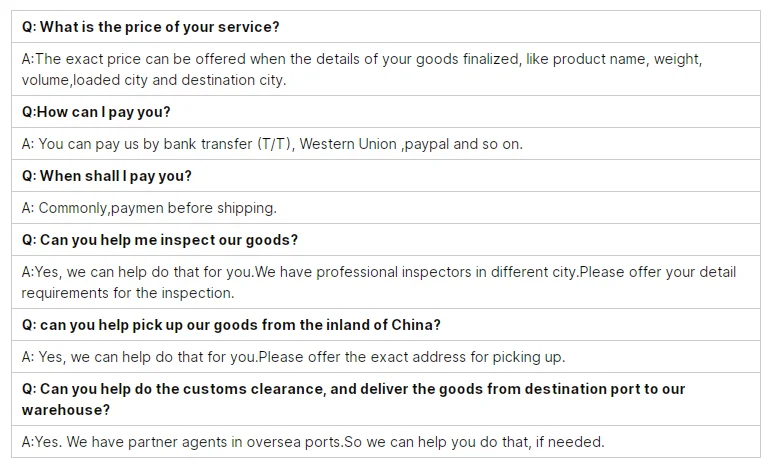Screen dimensions: 771x465
Task: Select the "When shall I pay you?" question
Action: (106, 176)
